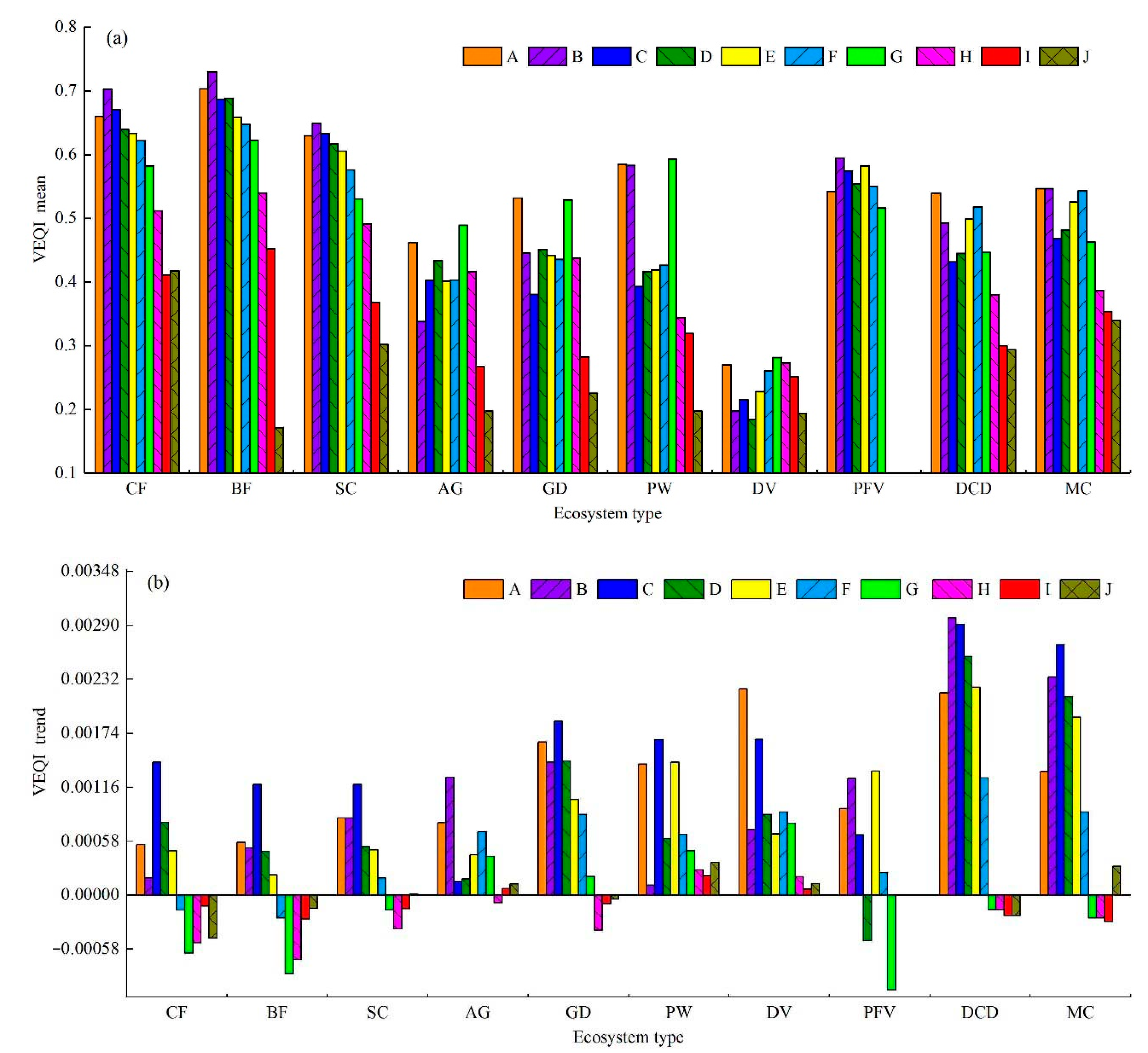Click the orange A legend swatch in chart (a)
The width and height of the screenshot is (1148, 1053).
tap(482, 56)
